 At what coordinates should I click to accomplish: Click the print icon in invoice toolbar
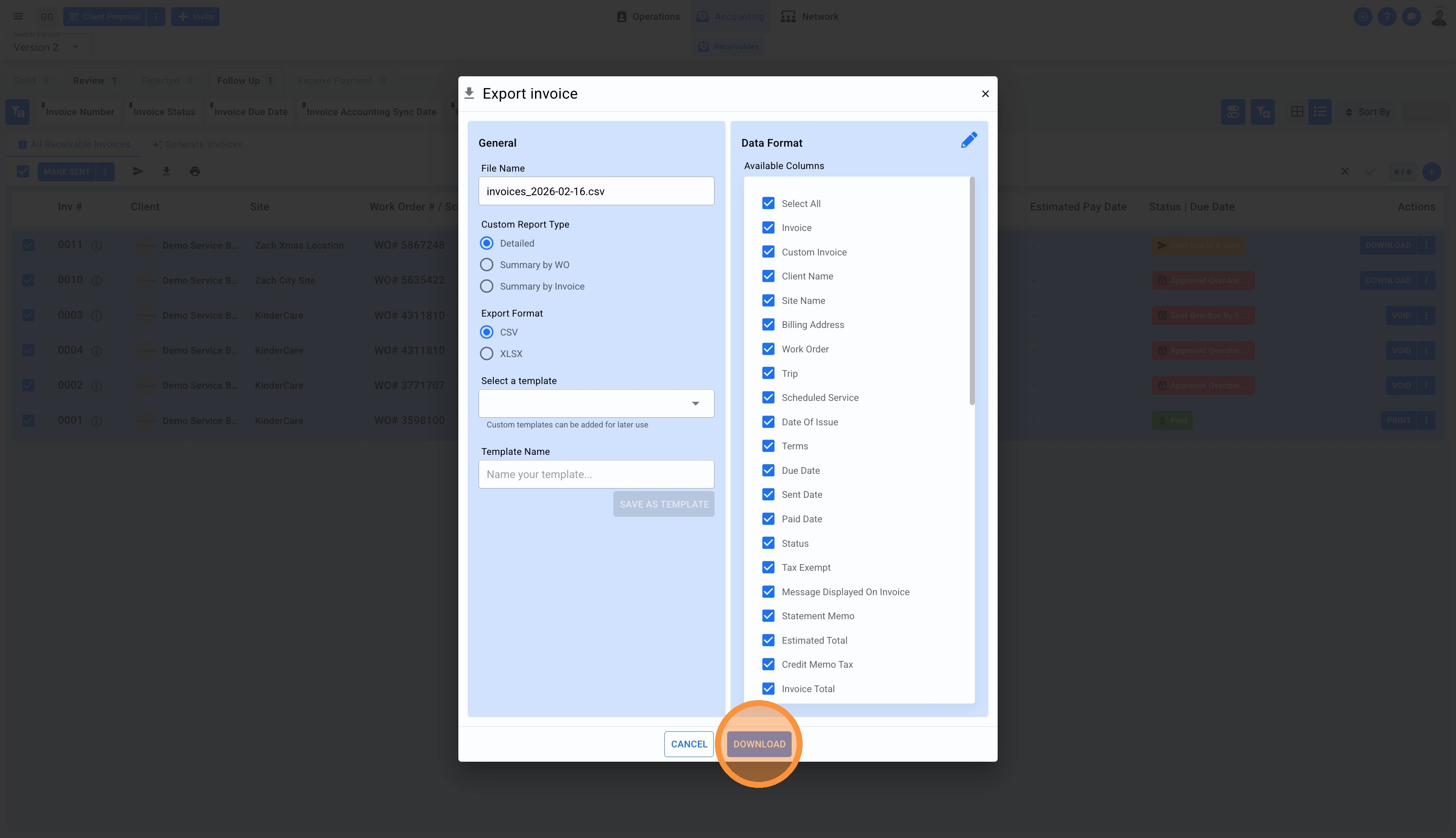tap(195, 172)
